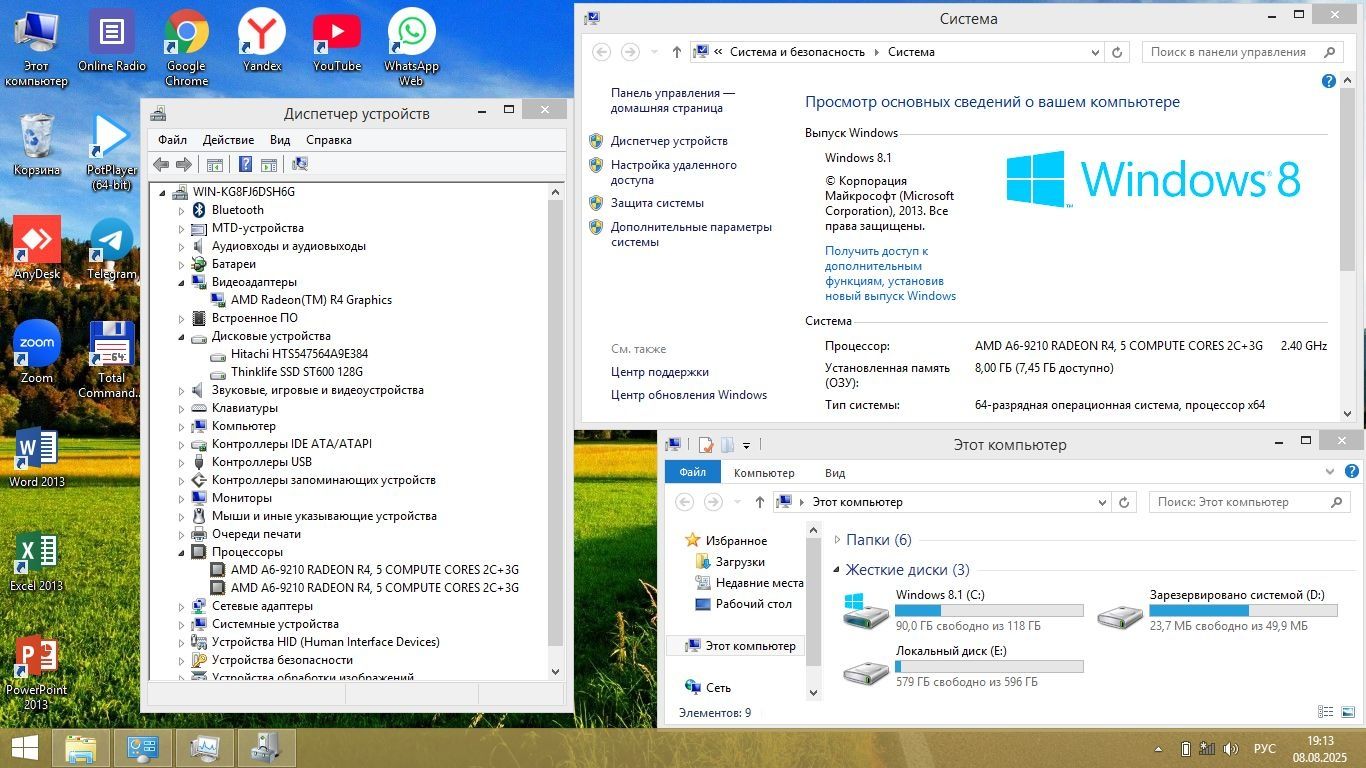
Task: Open Диспетчер устройств link in Система
Action: (x=669, y=141)
